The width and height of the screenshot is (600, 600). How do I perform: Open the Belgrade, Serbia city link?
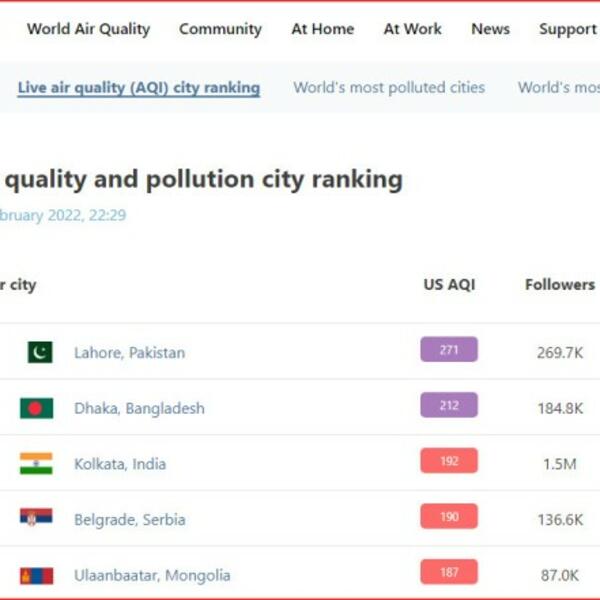click(129, 520)
